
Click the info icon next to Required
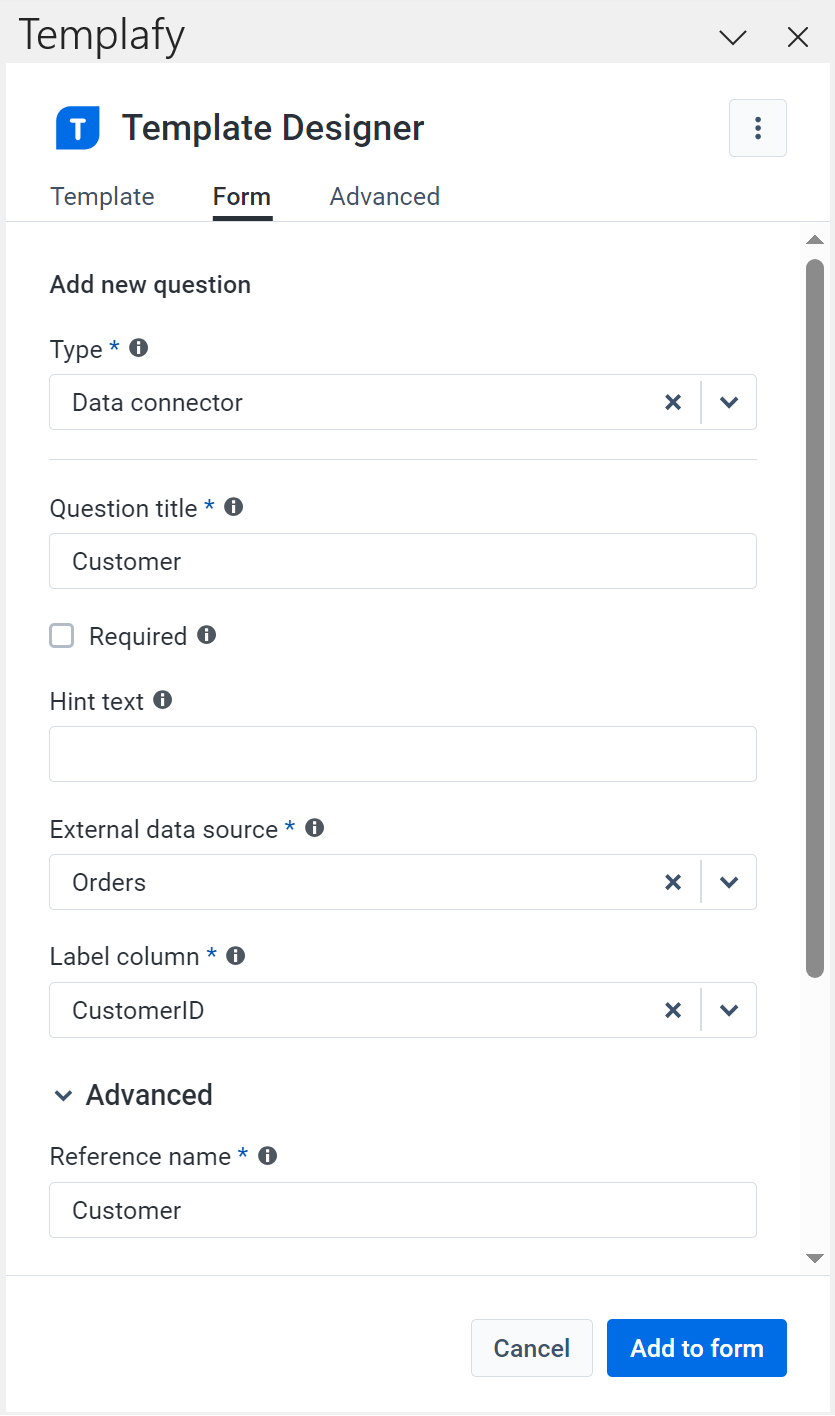[x=208, y=634]
